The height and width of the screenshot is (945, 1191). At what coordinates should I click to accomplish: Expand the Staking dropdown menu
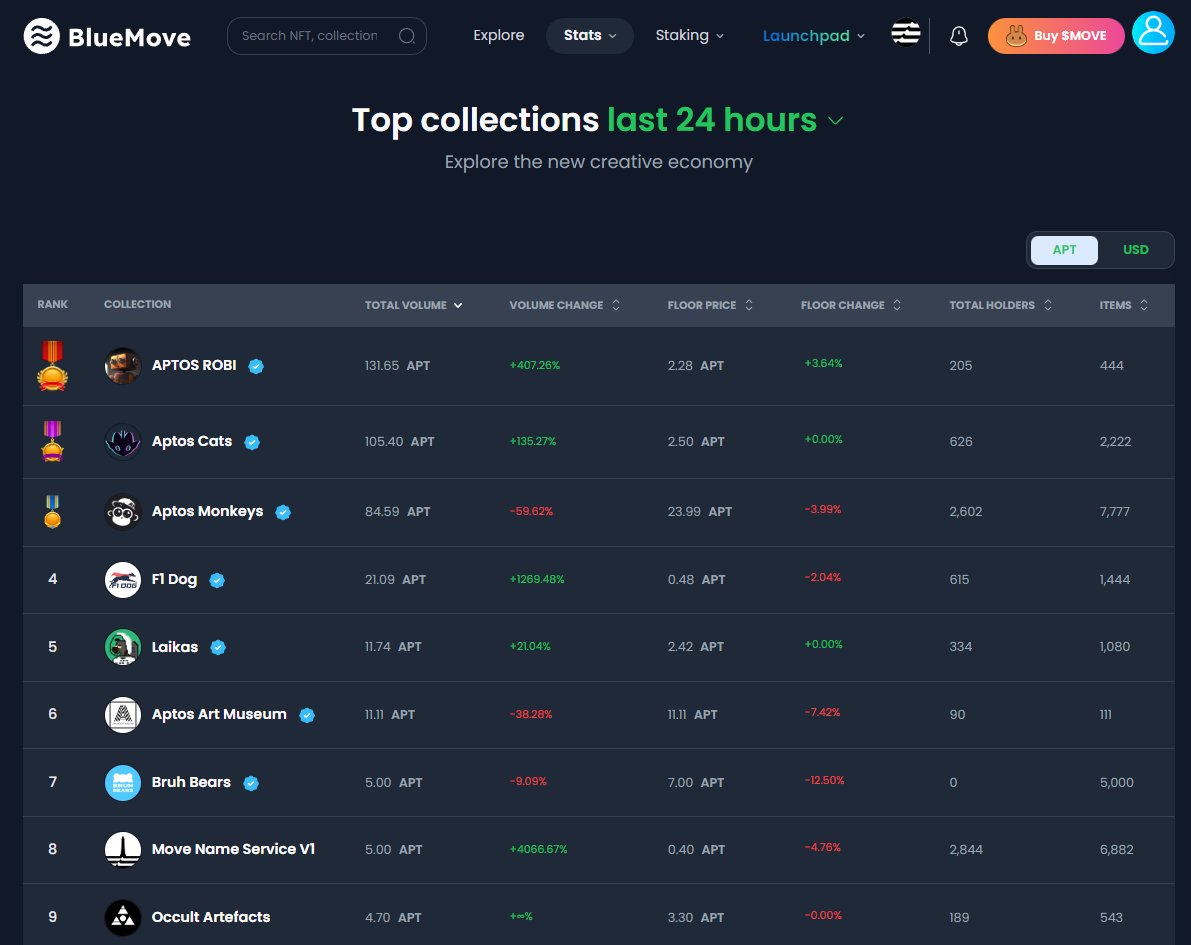(690, 36)
